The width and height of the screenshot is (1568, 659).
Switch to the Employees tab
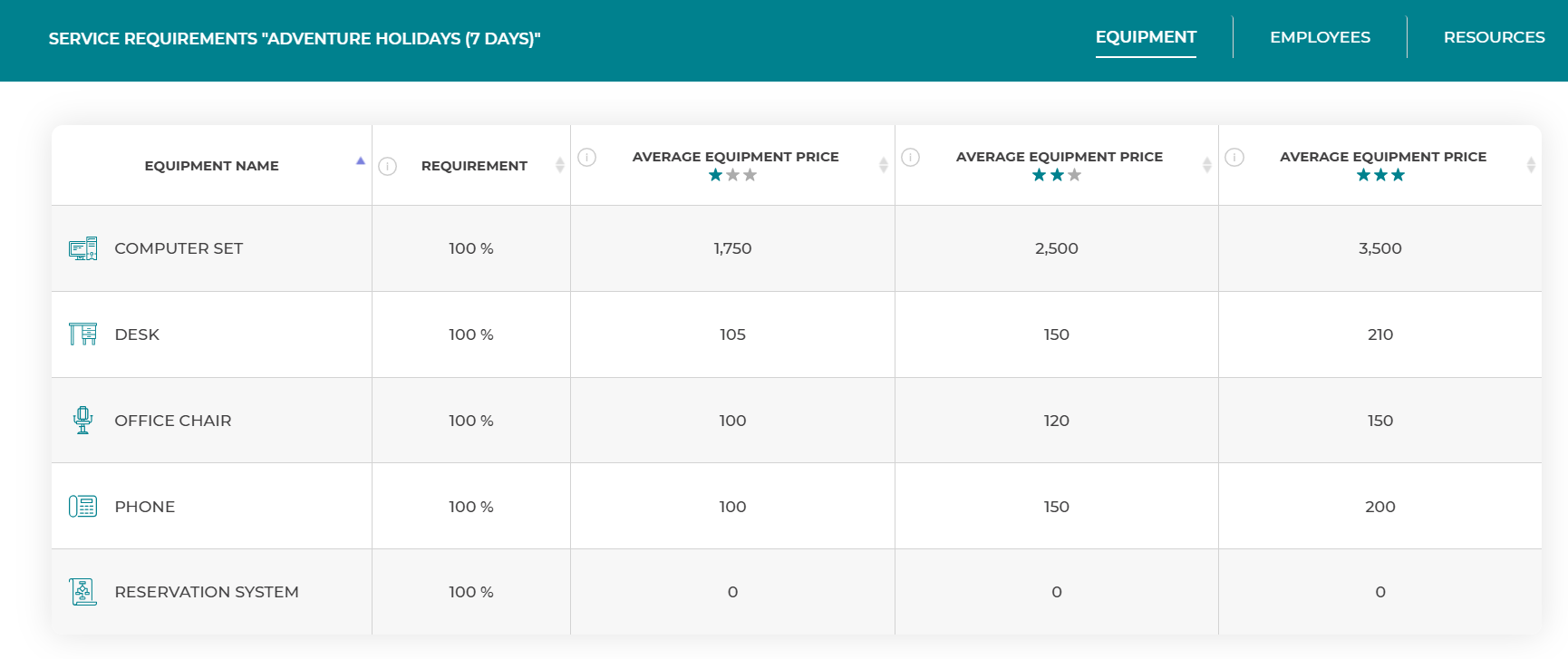[1320, 37]
